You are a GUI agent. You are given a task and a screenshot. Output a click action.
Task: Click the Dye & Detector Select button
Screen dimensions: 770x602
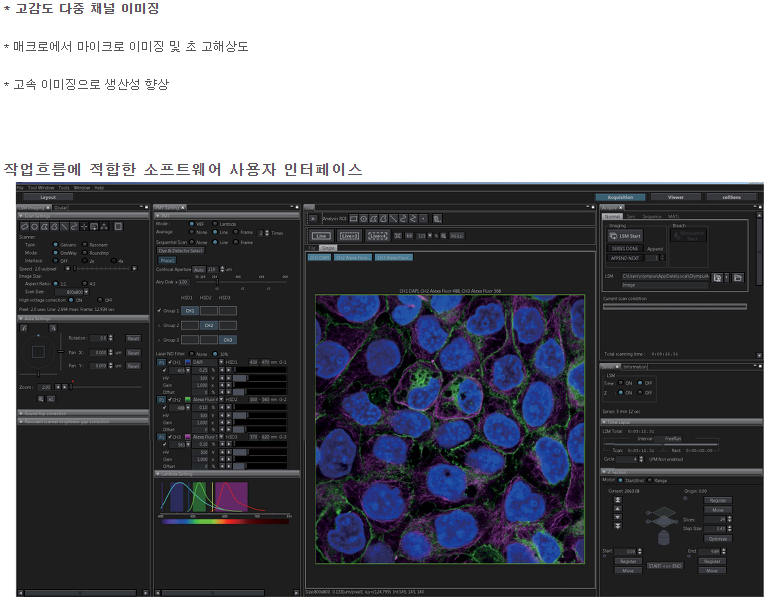(183, 250)
